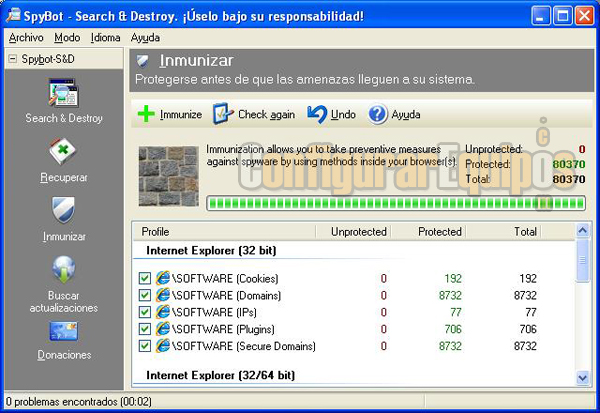Click the Check again button label
The width and height of the screenshot is (600, 413).
(x=266, y=114)
